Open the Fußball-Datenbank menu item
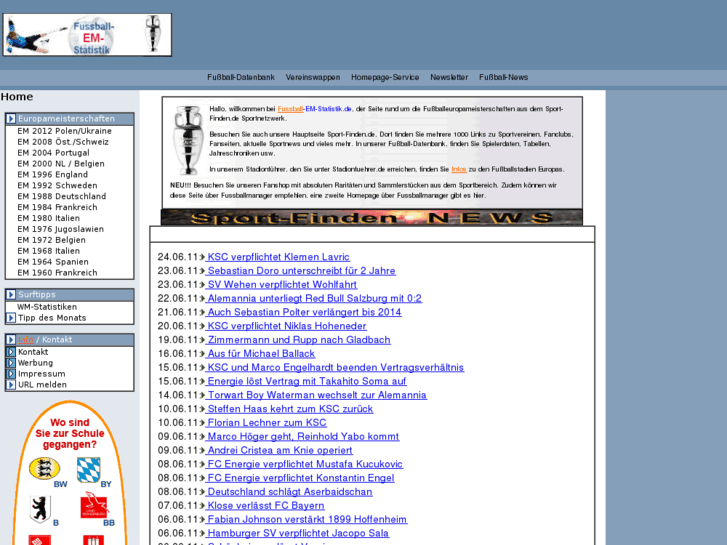Viewport: 727px width, 545px height. coord(241,77)
